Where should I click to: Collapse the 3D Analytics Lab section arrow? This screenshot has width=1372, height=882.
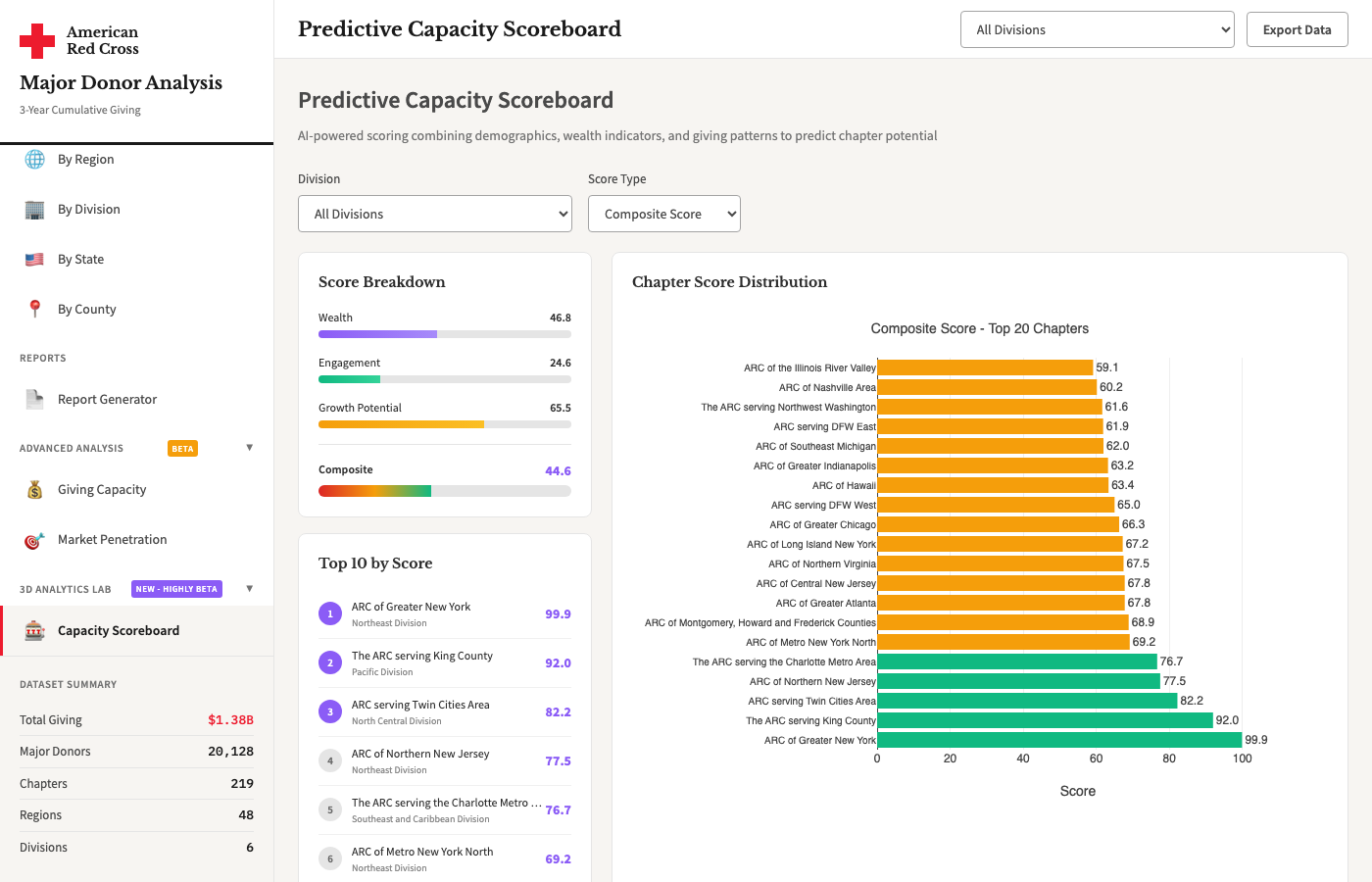point(250,589)
